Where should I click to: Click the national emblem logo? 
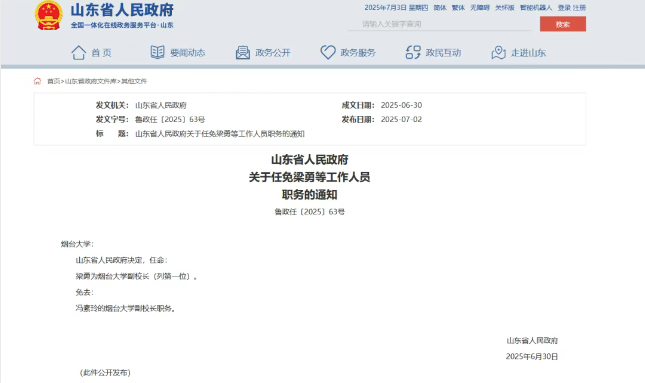tap(49, 16)
